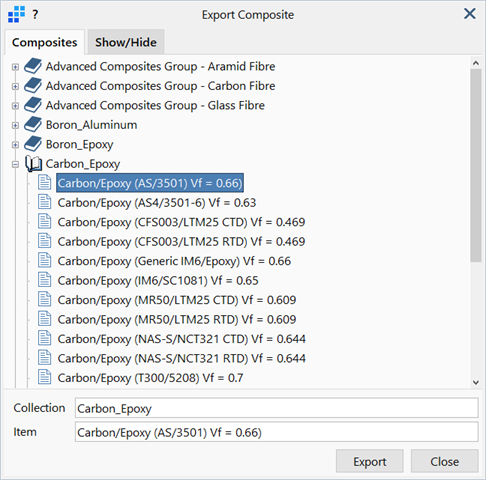Click the Aramid Fibre collection book icon

tap(33, 66)
